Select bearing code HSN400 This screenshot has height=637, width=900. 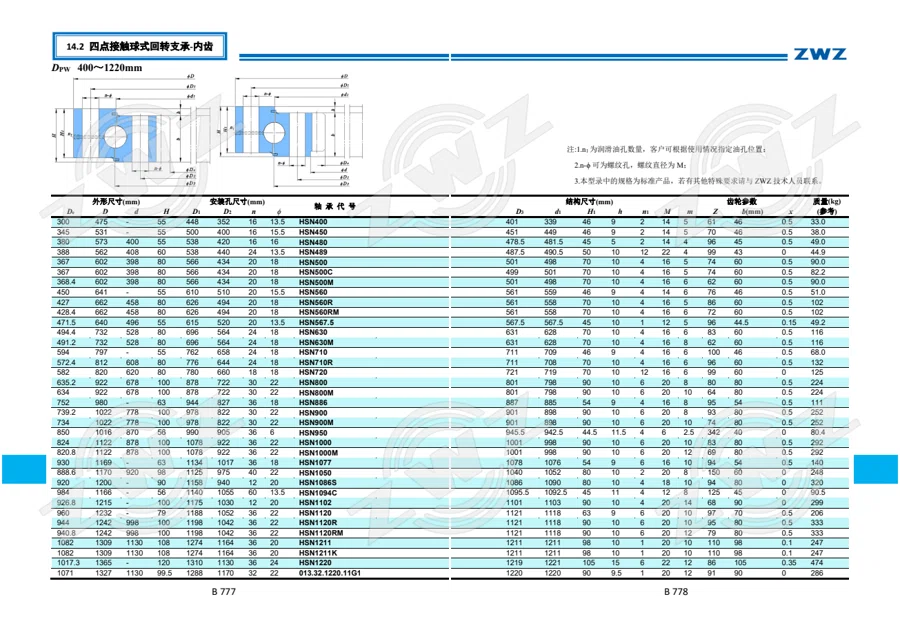pos(313,222)
